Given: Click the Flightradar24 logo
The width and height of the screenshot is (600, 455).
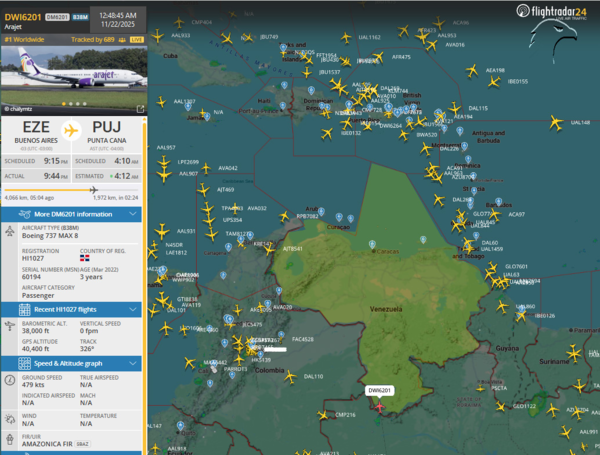Looking at the screenshot, I should (552, 13).
